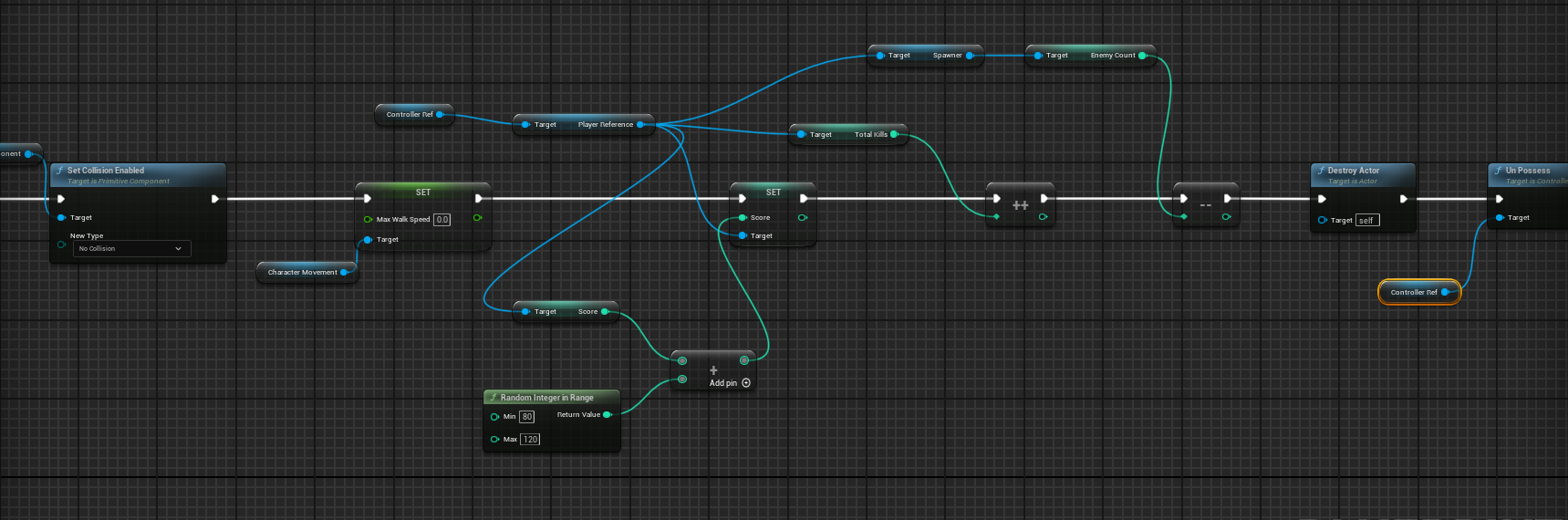
Task: Click add node output pin
Action: pyautogui.click(x=744, y=360)
